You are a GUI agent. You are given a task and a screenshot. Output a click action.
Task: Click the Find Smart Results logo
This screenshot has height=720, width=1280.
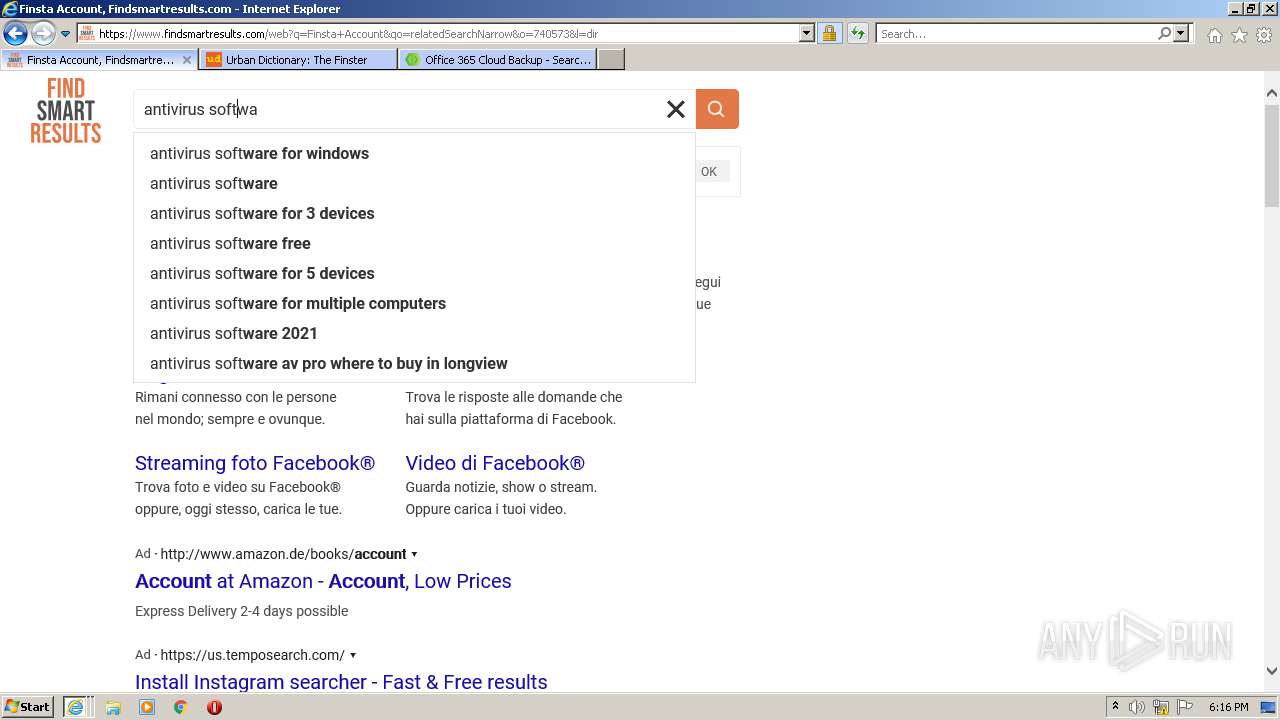[x=66, y=111]
